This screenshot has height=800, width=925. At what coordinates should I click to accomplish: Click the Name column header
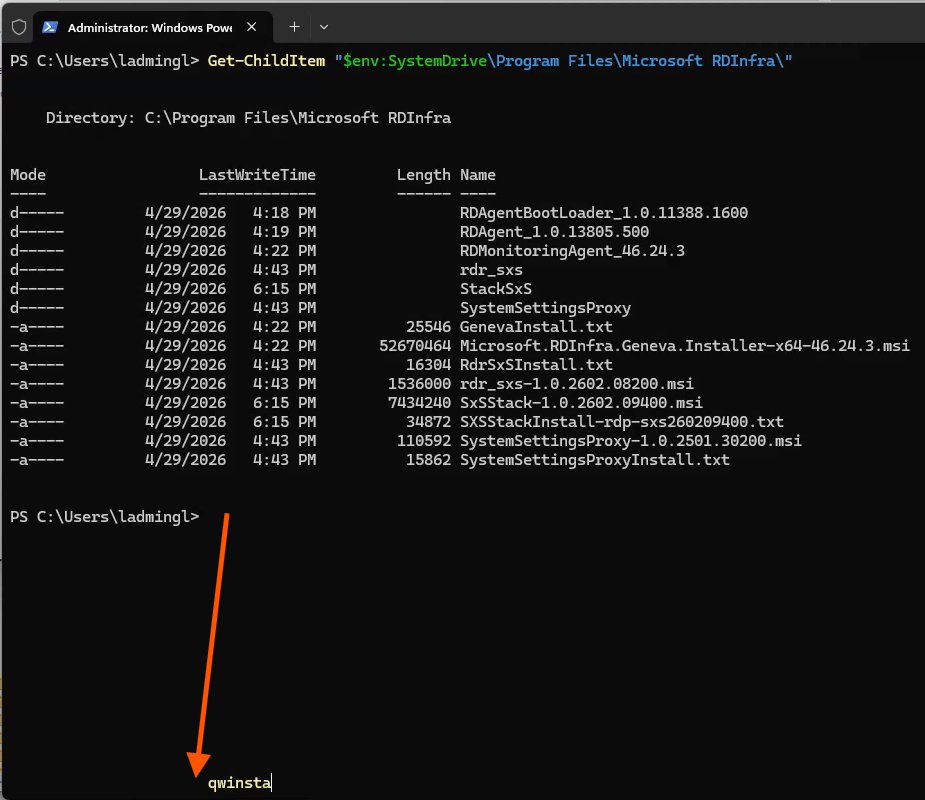478,175
